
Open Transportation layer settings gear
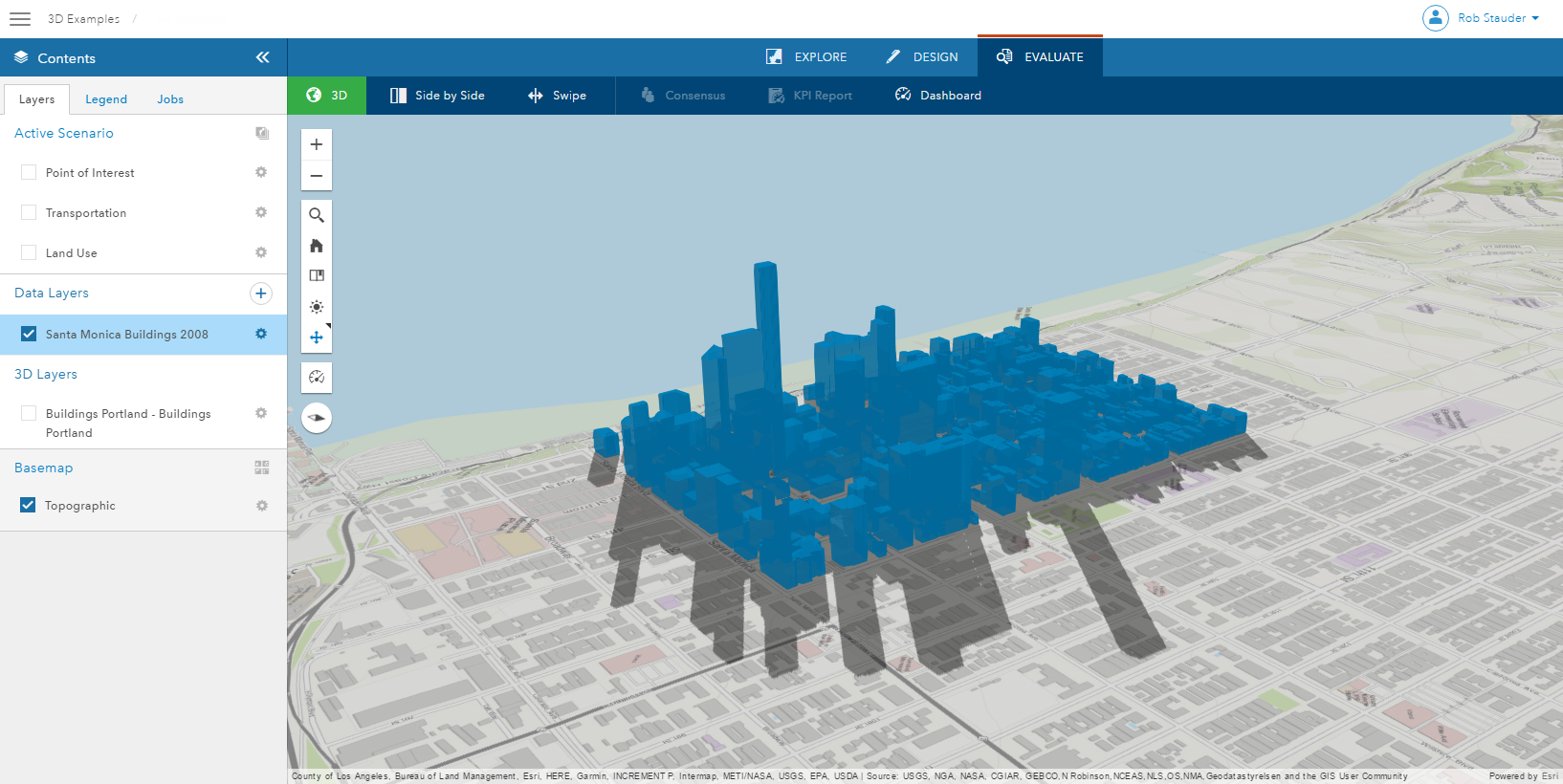tap(261, 212)
